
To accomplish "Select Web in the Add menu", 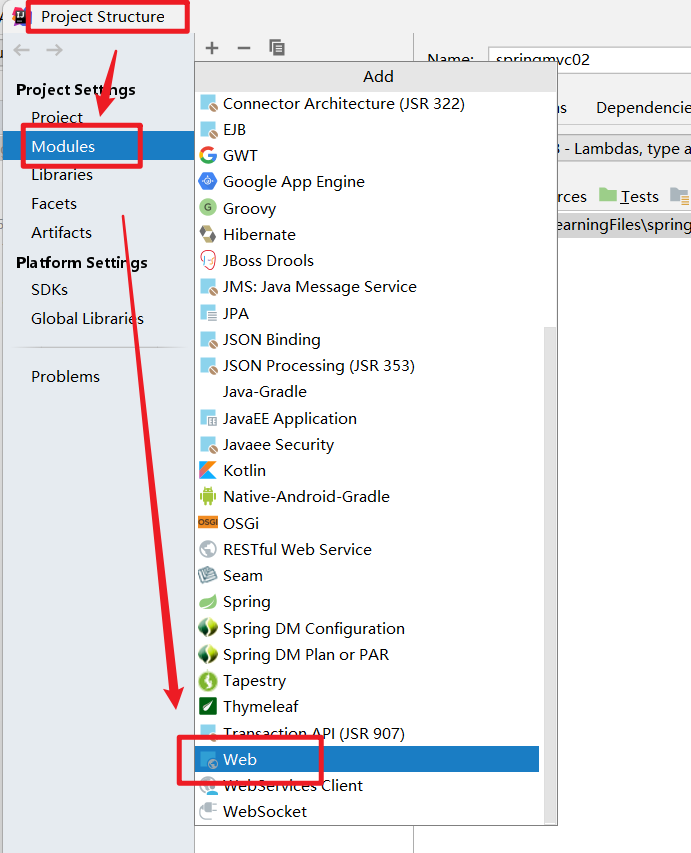I will point(367,759).
